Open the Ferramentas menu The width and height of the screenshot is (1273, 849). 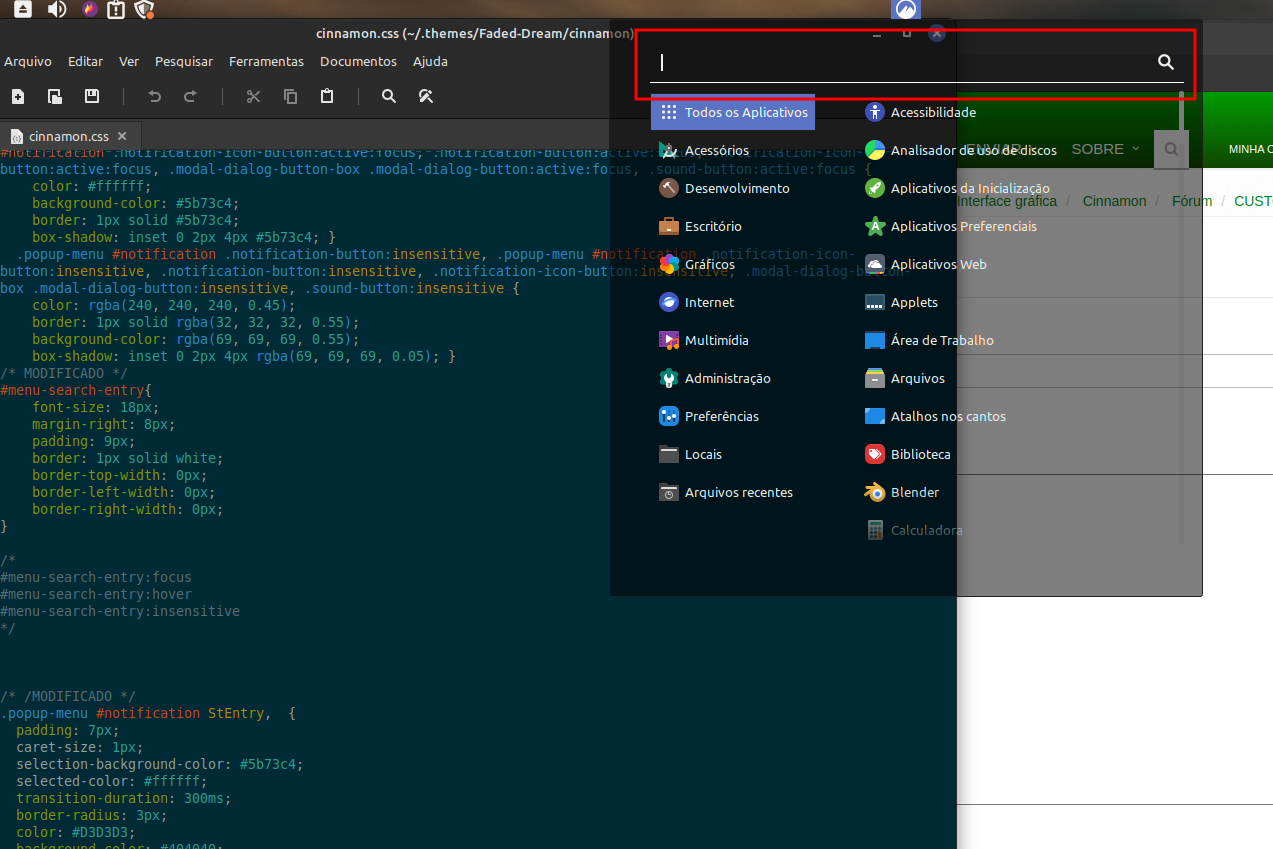coord(266,61)
